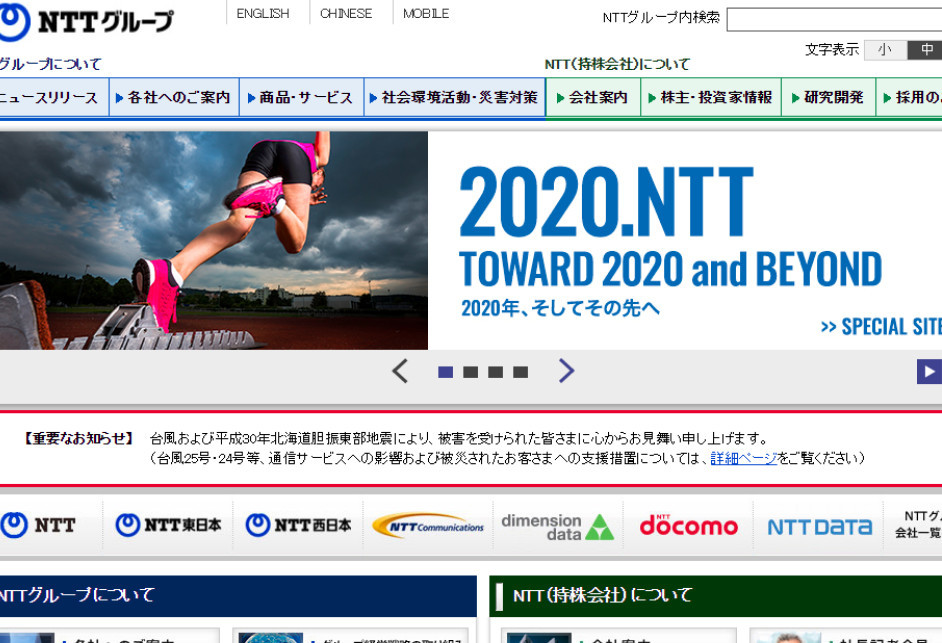942x643 pixels.
Task: Open the NTT DATA logo link
Action: tap(819, 527)
